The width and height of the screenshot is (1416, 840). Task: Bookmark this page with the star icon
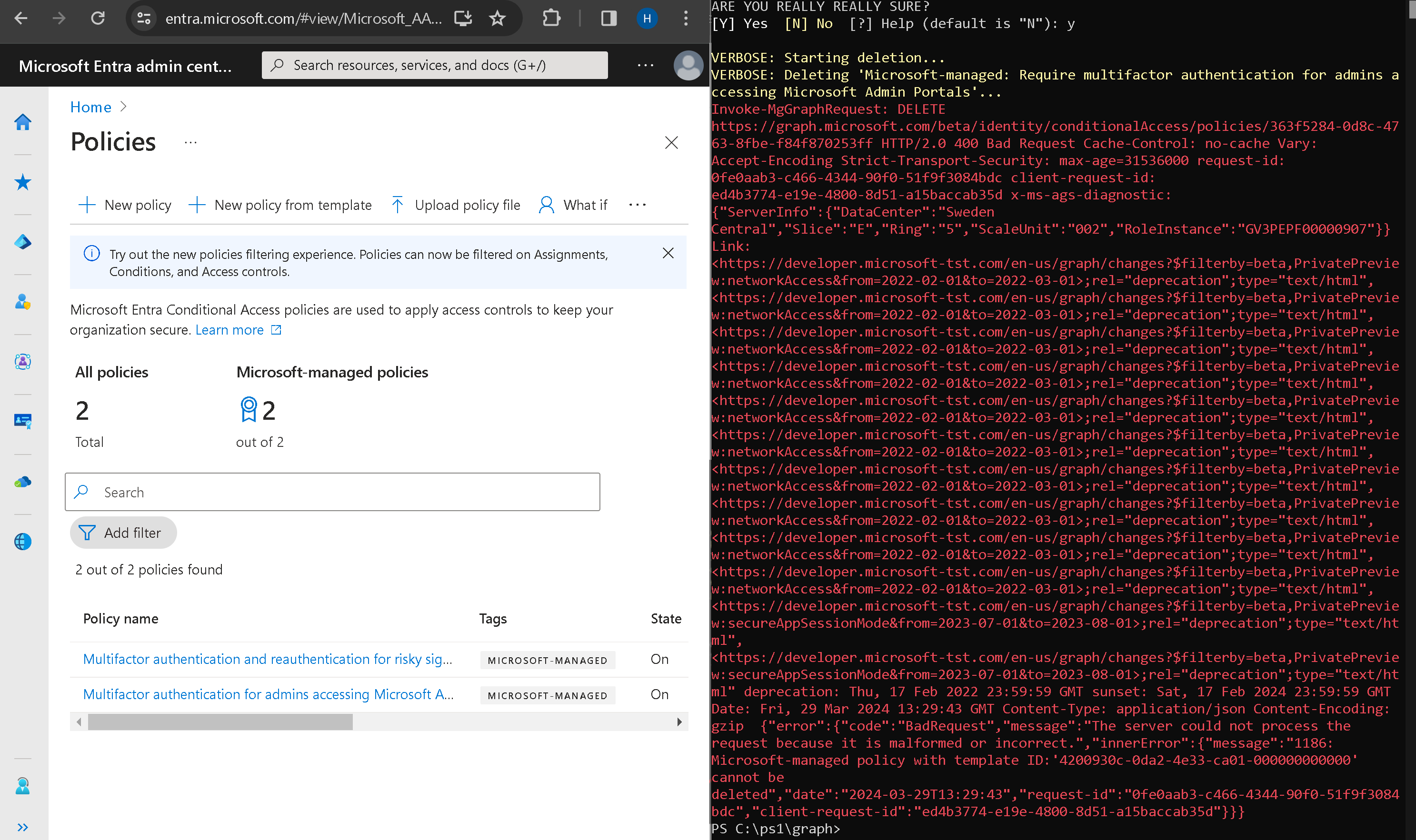(x=497, y=19)
